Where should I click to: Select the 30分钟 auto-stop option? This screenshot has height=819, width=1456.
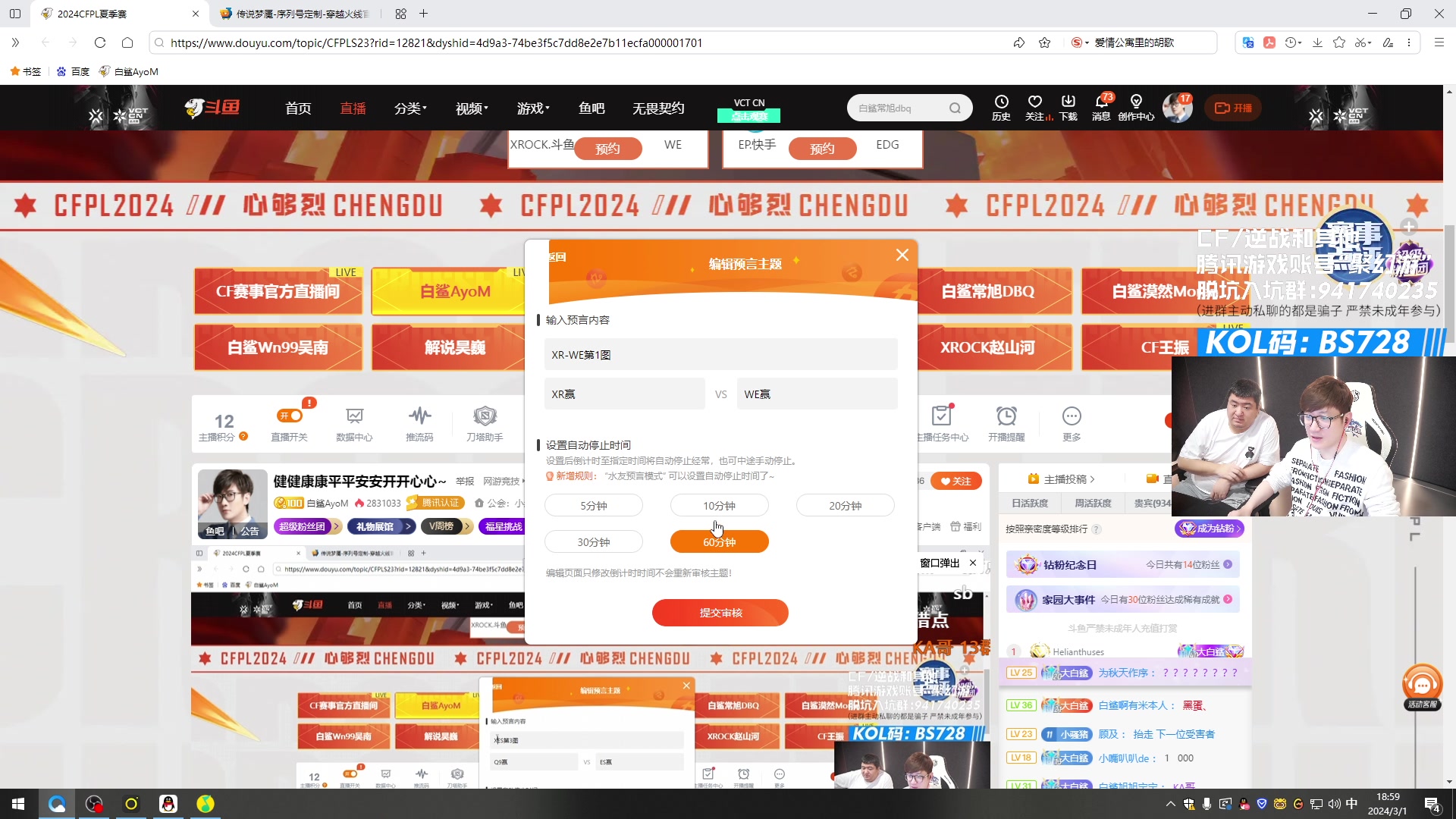point(593,542)
